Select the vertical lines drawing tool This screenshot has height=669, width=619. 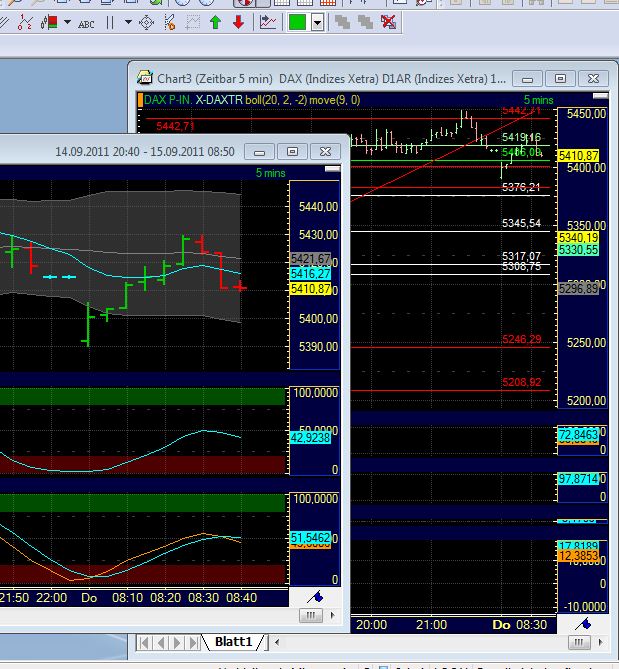click(x=110, y=22)
